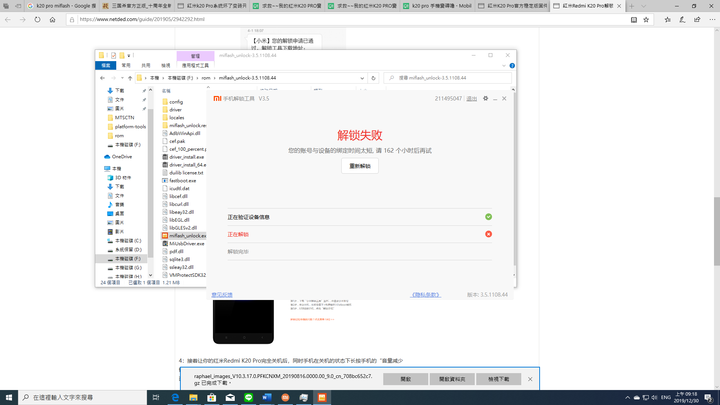
Task: Select MiUsbDriver.exe in file list
Action: click(183, 243)
